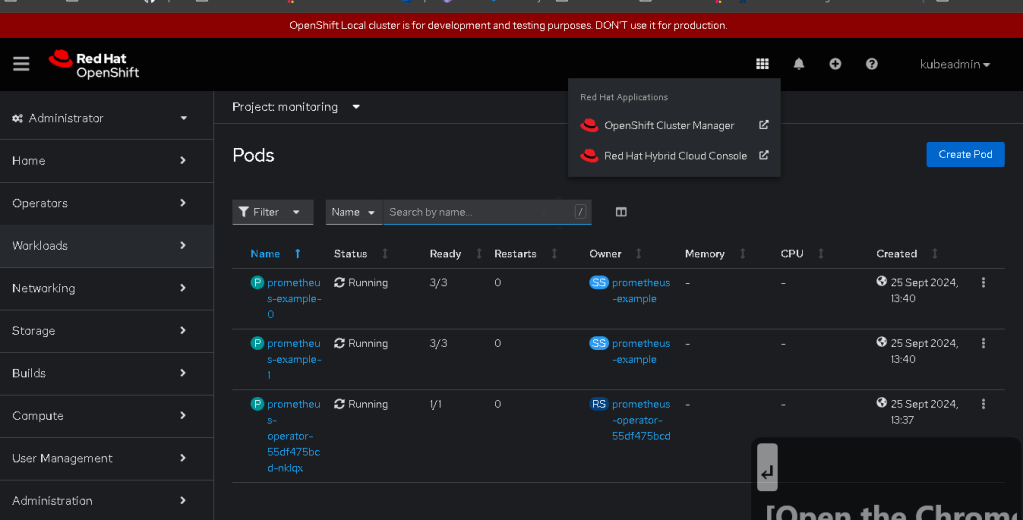
Task: Click the slash shortcut icon in search
Action: pos(580,211)
